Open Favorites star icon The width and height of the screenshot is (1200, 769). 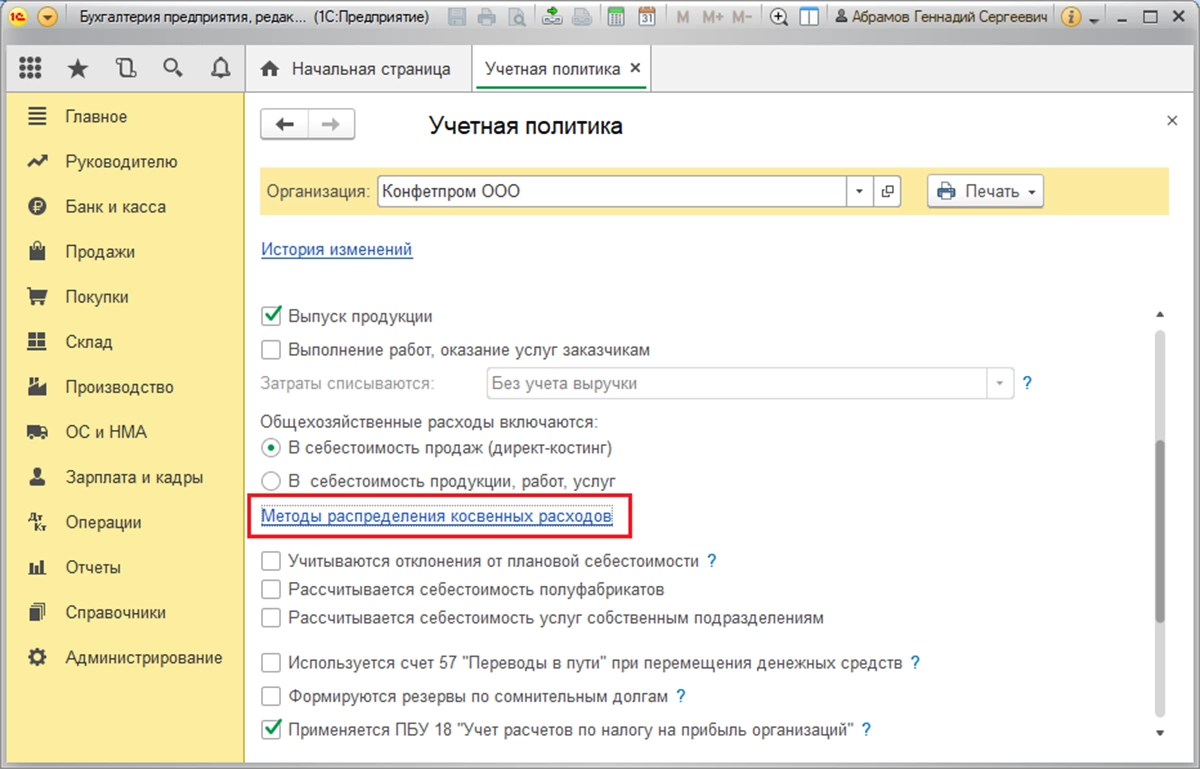(x=77, y=68)
